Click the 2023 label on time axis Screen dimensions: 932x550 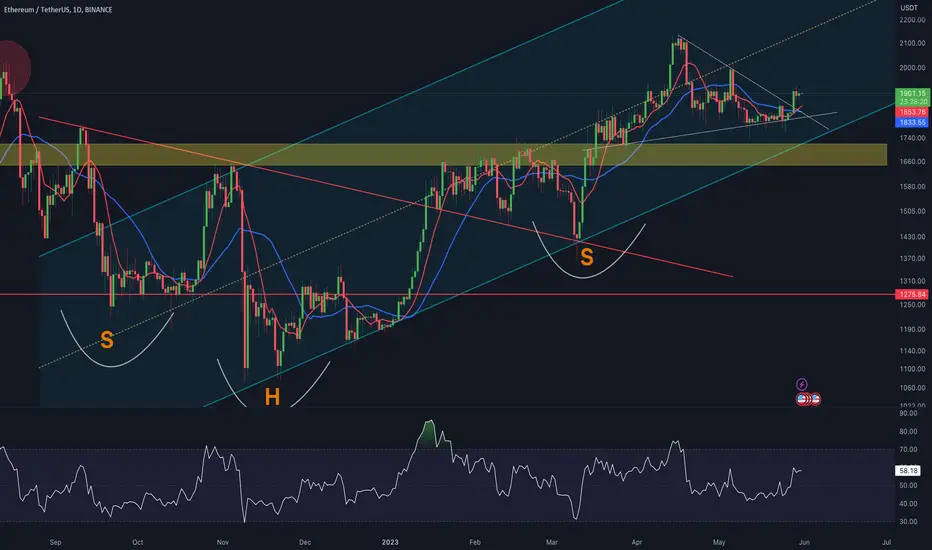(x=390, y=542)
